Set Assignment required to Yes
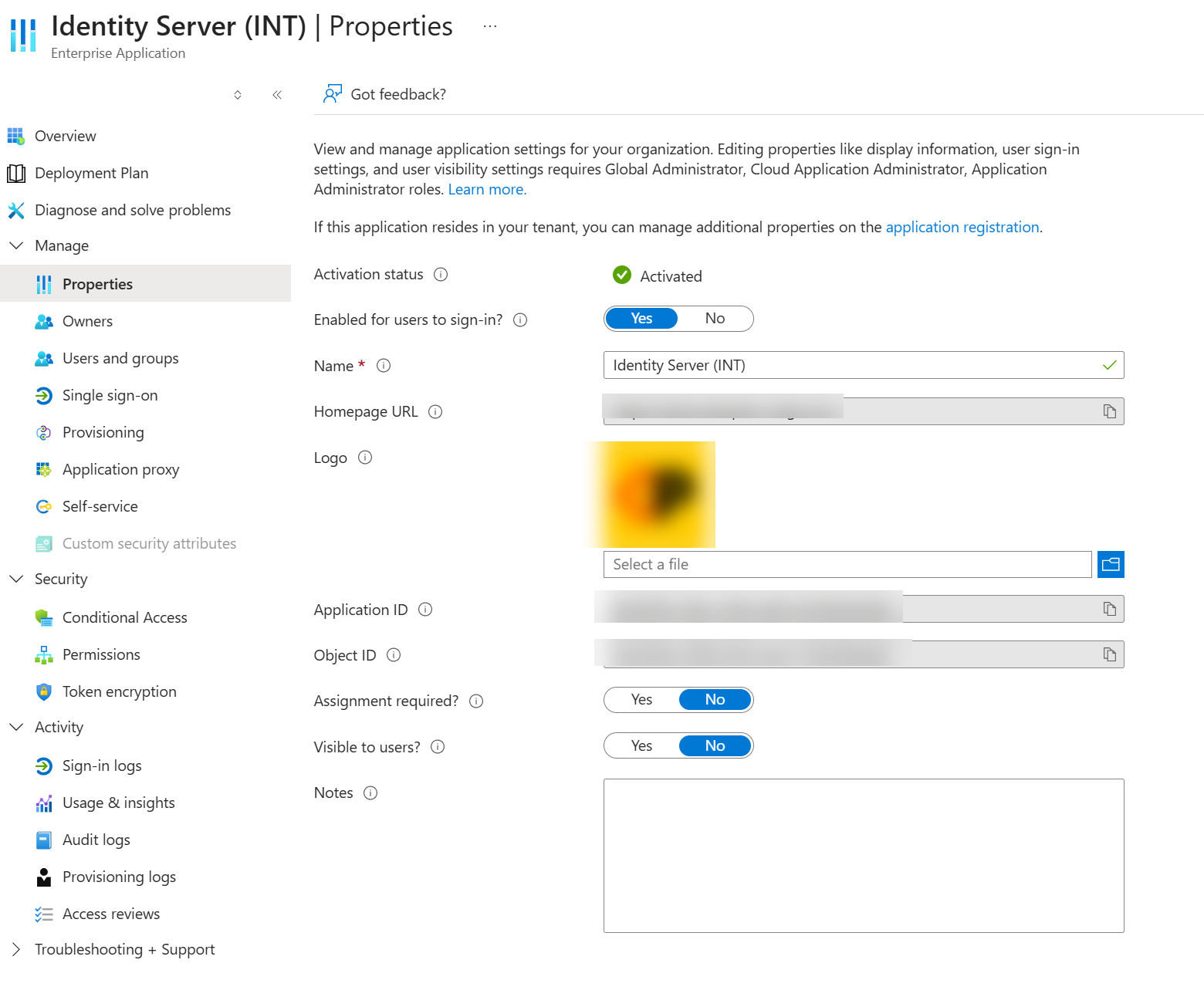This screenshot has height=997, width=1204. 641,700
